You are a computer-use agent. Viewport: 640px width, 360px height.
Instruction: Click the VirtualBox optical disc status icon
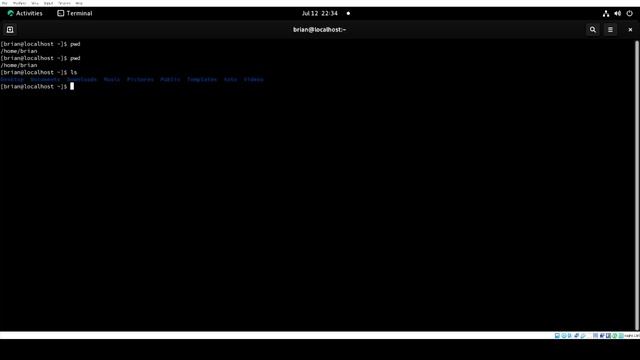(x=564, y=336)
